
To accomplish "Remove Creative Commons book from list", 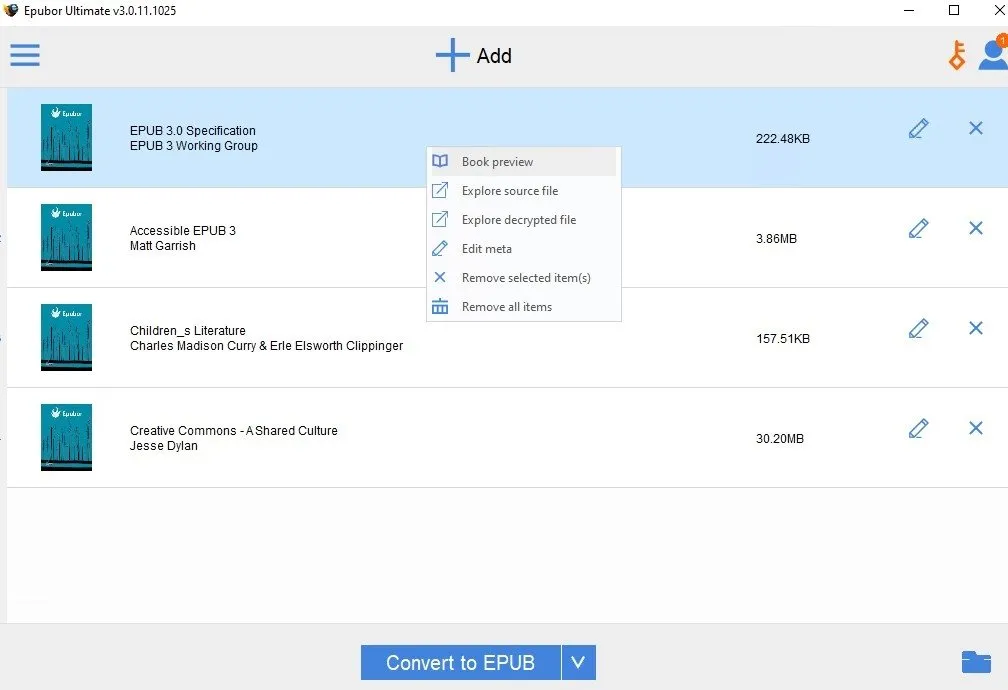I will (x=976, y=428).
